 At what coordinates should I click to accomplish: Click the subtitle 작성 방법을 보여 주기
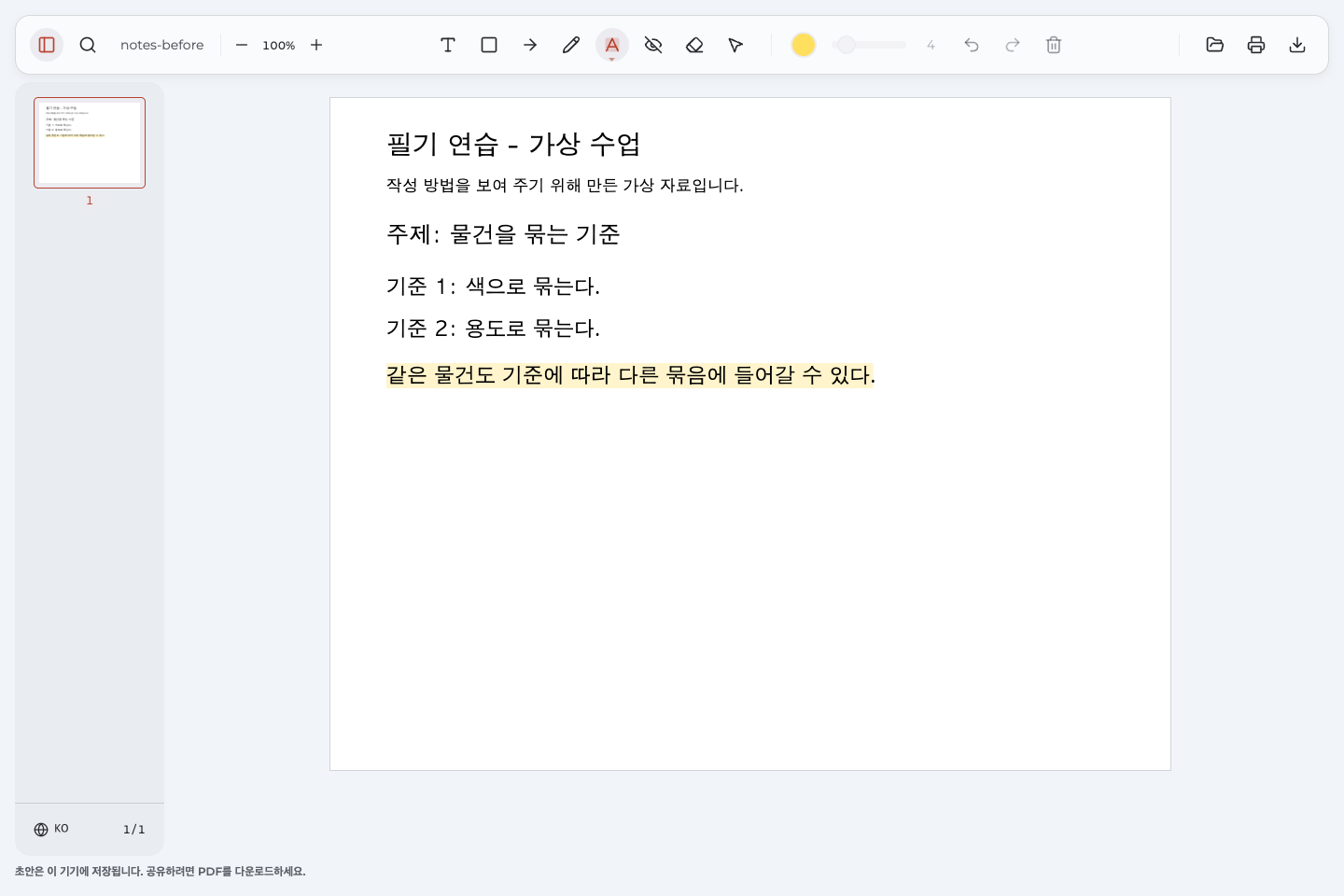[565, 186]
